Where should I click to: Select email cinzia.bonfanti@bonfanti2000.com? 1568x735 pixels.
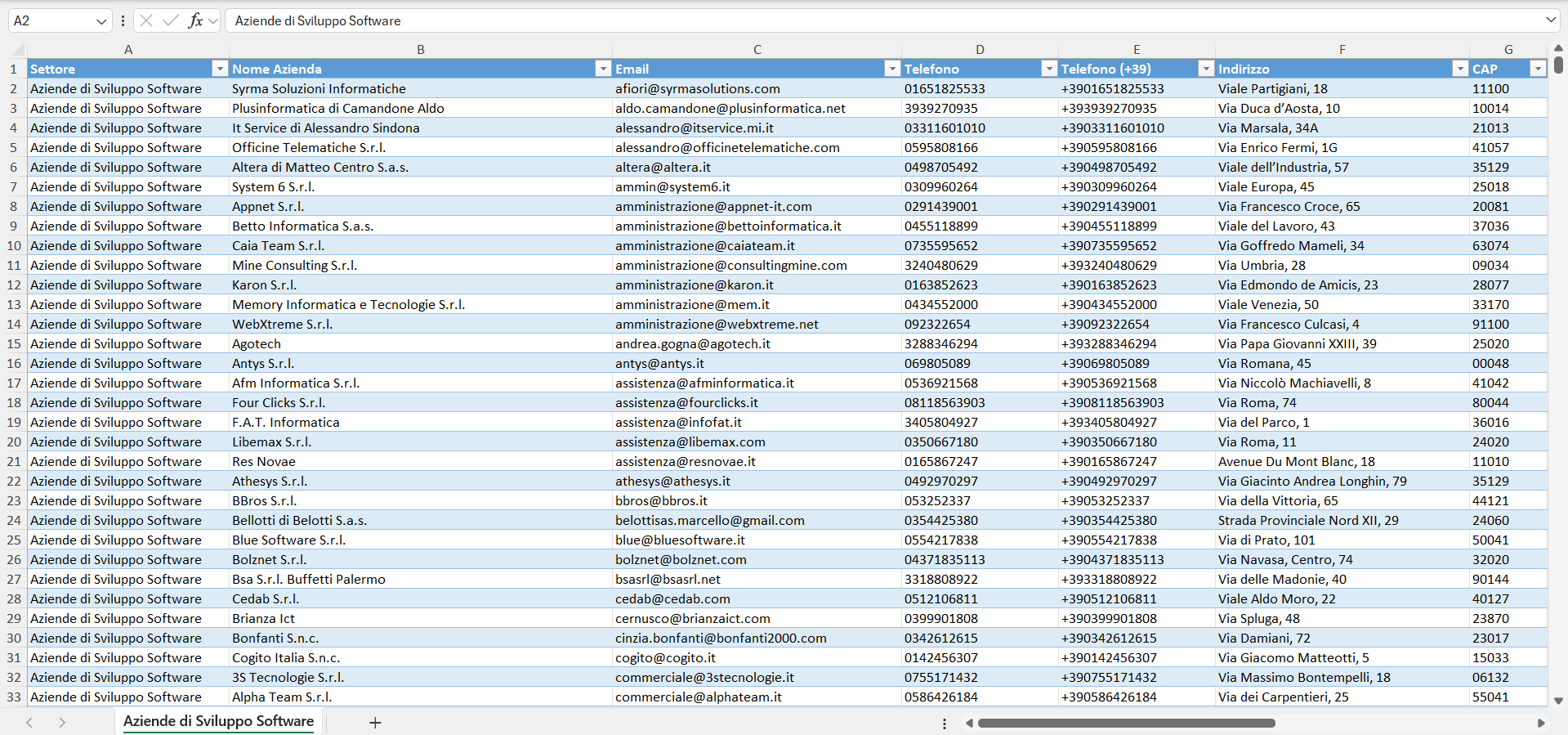[757, 638]
